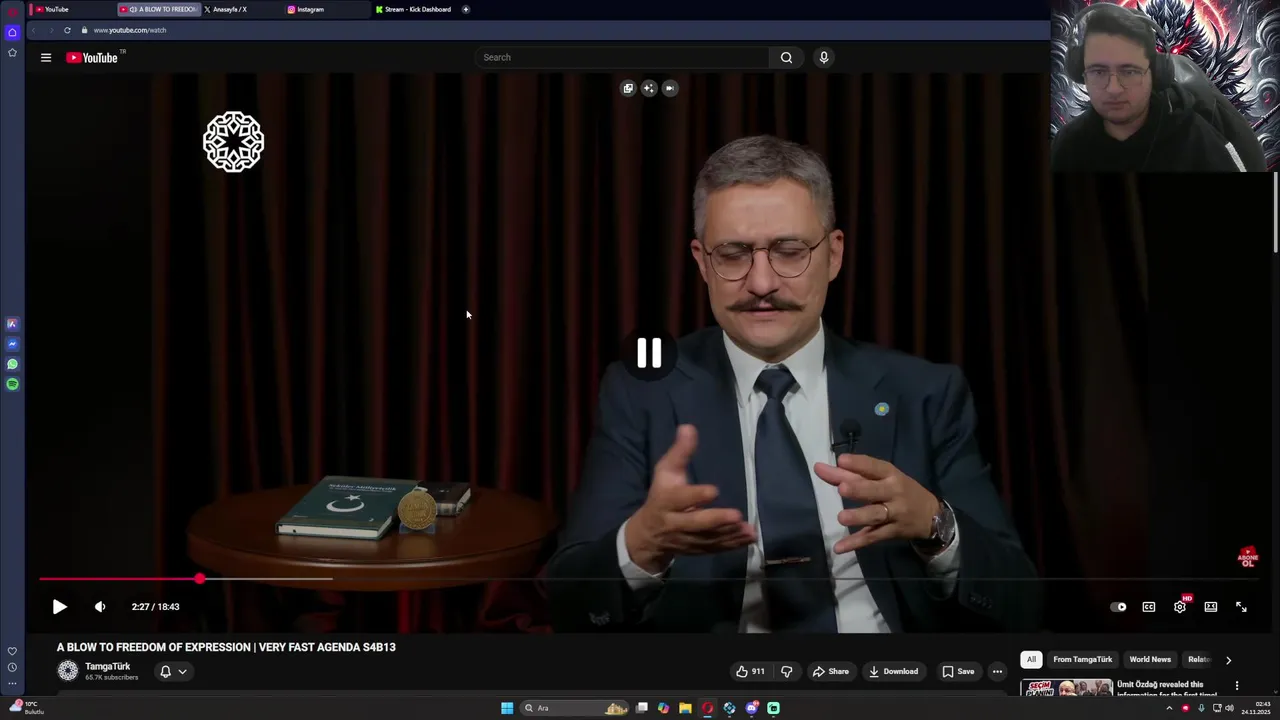The image size is (1280, 720).
Task: Open taskbar clock 02:43
Action: (1256, 708)
